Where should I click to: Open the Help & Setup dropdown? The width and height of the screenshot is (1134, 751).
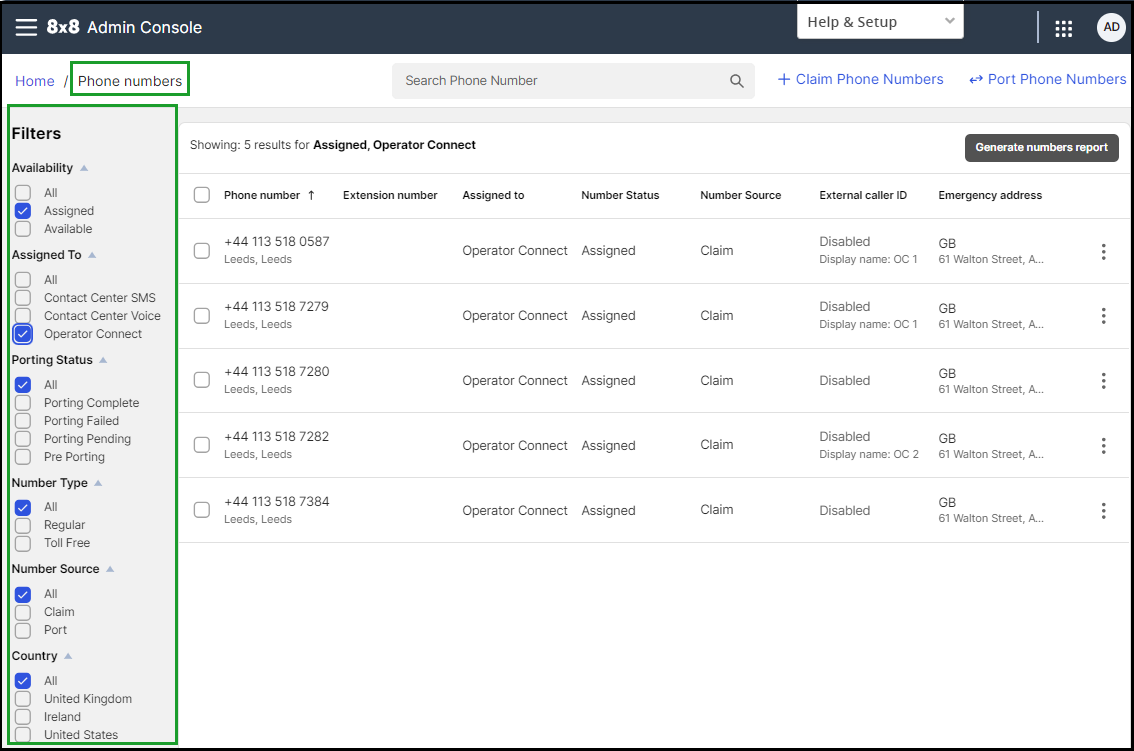[880, 22]
